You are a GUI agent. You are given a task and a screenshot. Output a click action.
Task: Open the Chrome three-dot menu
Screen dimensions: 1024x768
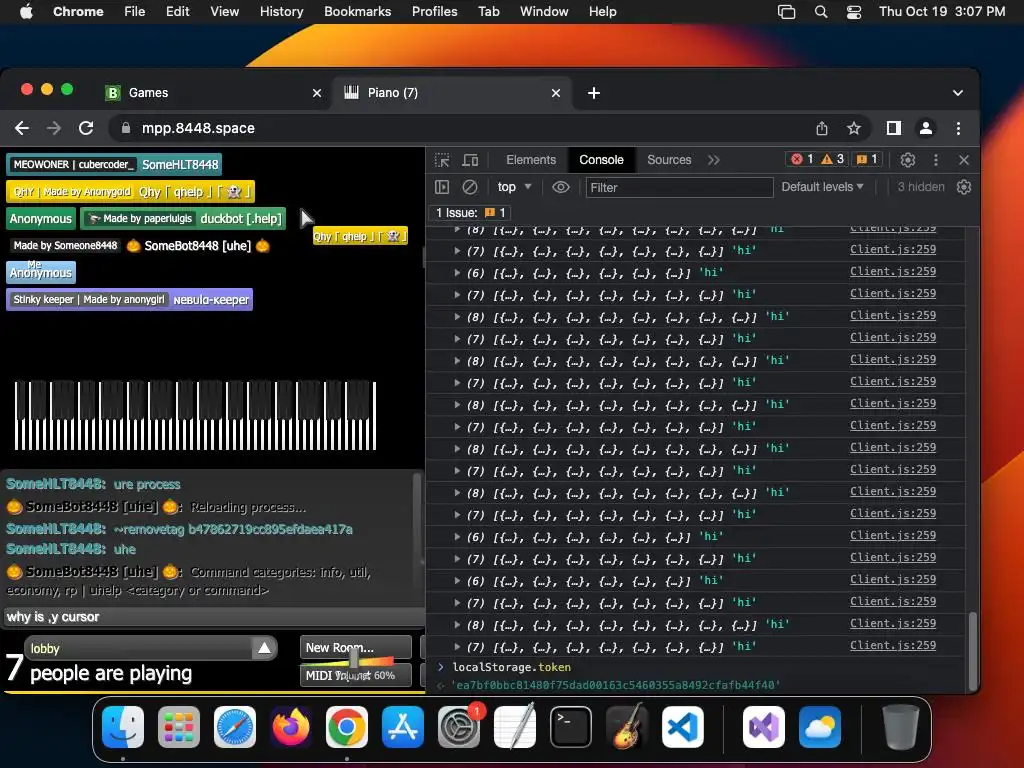(958, 129)
